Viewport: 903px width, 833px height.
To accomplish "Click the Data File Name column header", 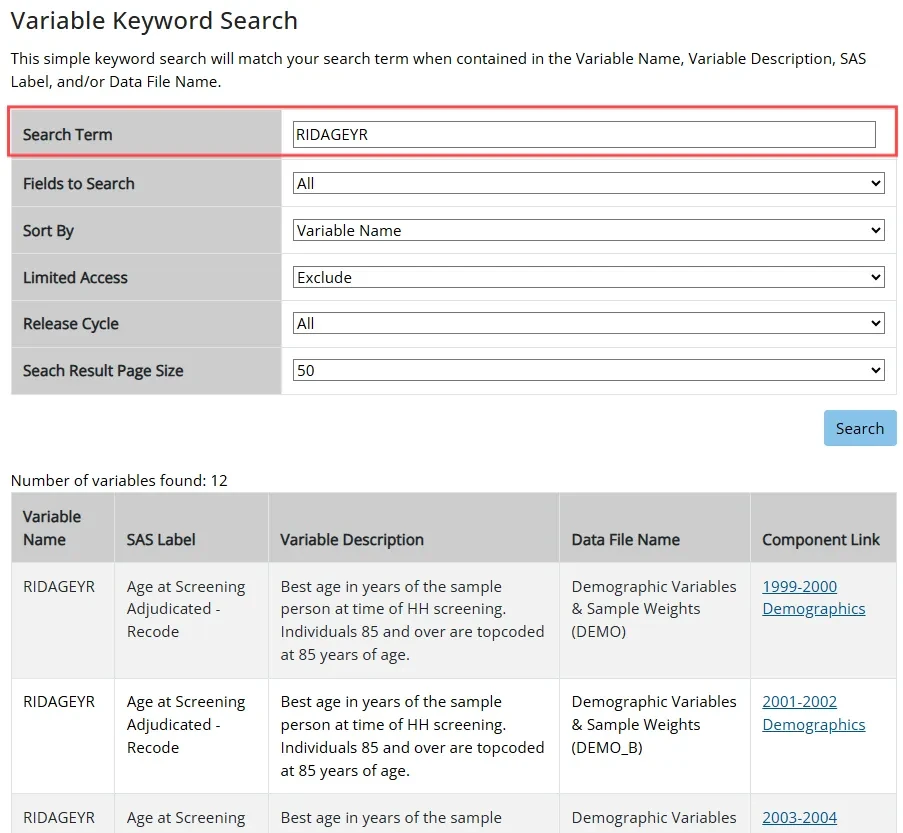I will point(625,539).
